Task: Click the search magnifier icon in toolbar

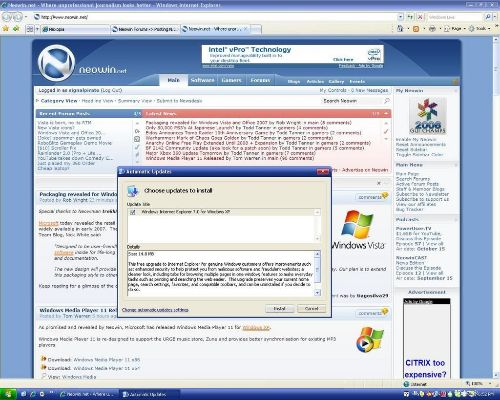Action: (x=487, y=17)
